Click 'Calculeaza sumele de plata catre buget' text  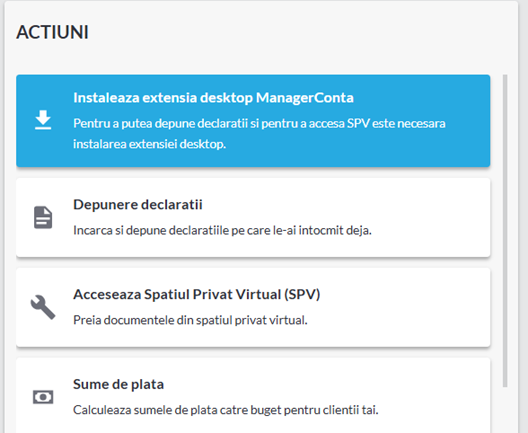[x=226, y=410]
